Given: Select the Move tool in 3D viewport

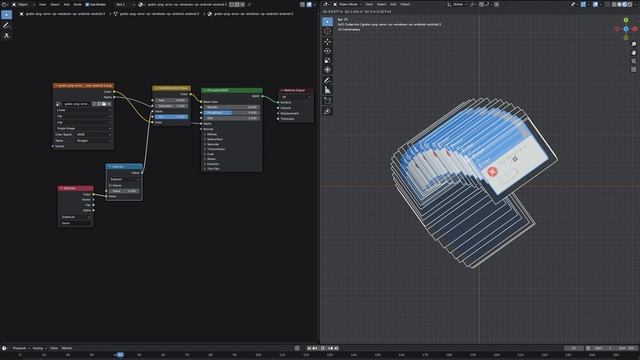Looking at the screenshot, I should (x=327, y=41).
